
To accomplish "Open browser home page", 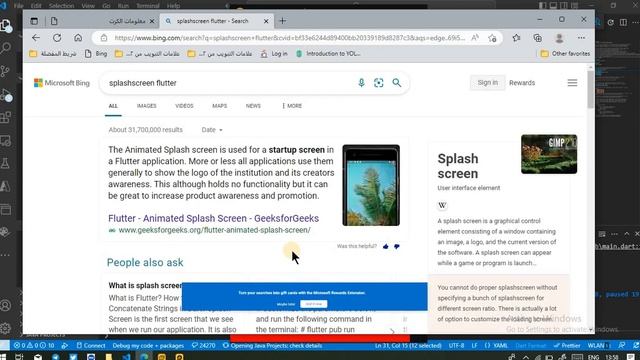I will (x=78, y=38).
